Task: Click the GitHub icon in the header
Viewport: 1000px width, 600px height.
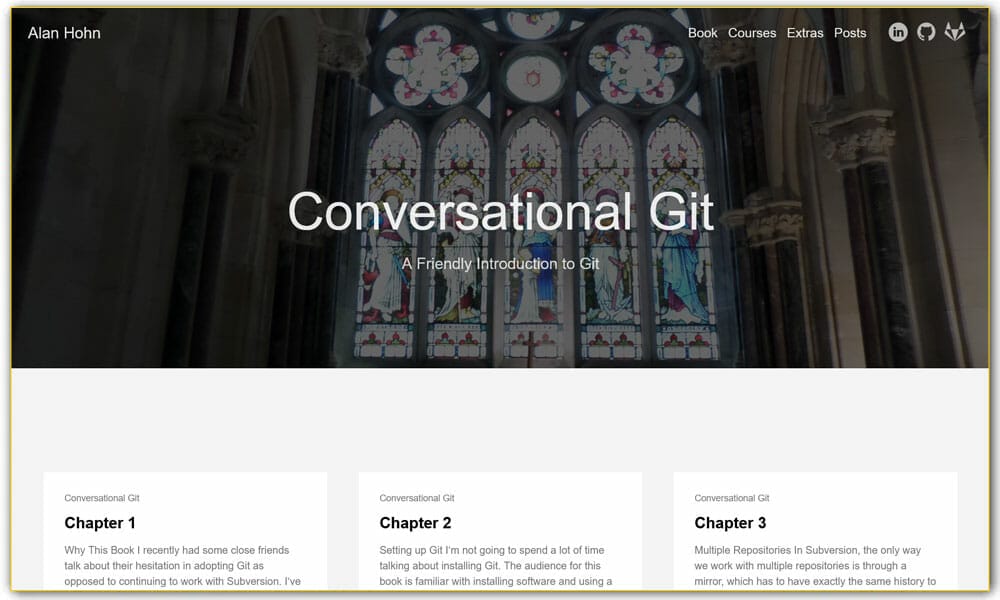Action: (x=925, y=32)
